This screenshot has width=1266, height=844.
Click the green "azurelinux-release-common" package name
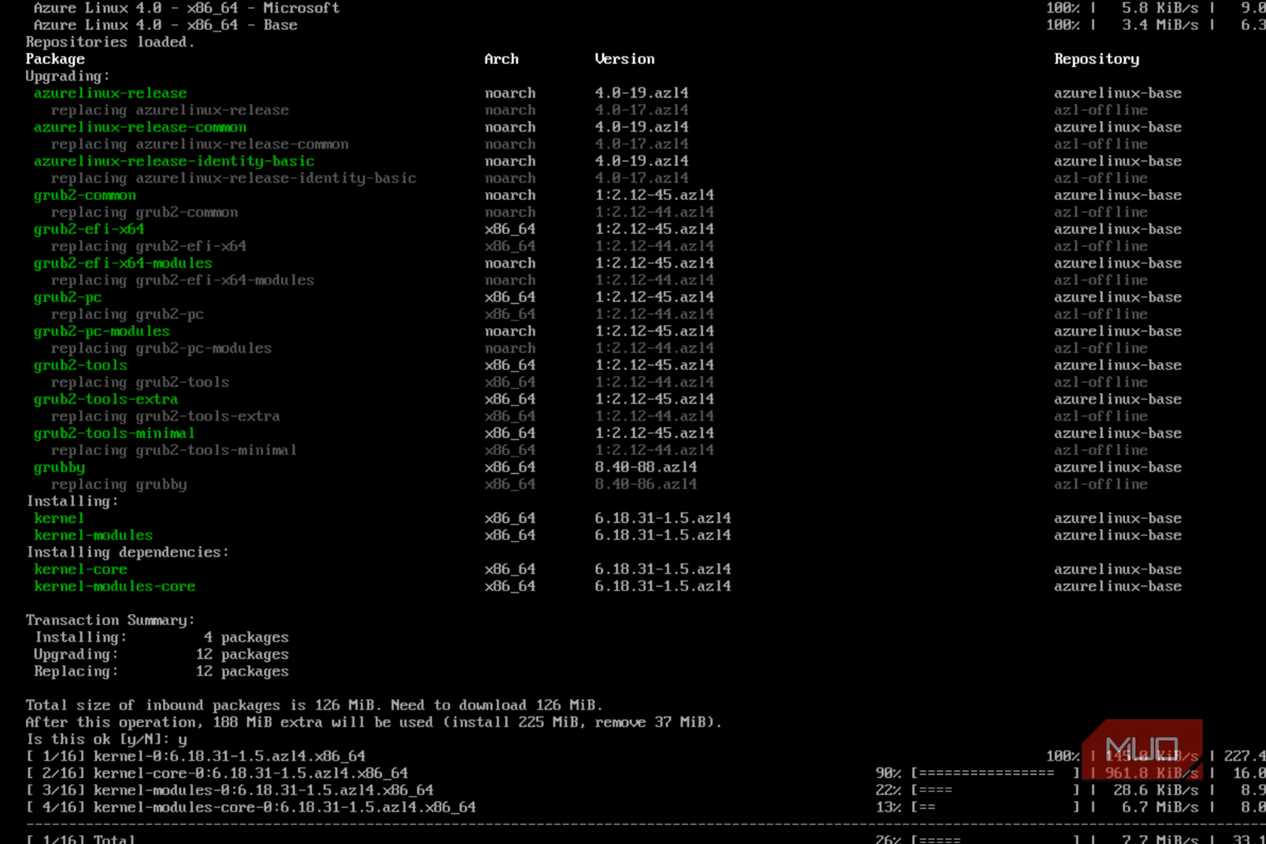(140, 127)
